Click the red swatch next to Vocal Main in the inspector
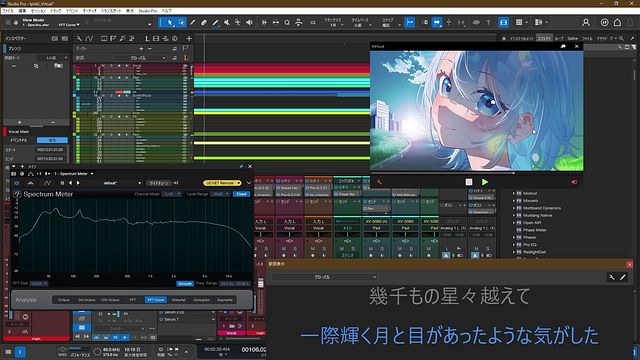The width and height of the screenshot is (640, 360). [x=5, y=131]
